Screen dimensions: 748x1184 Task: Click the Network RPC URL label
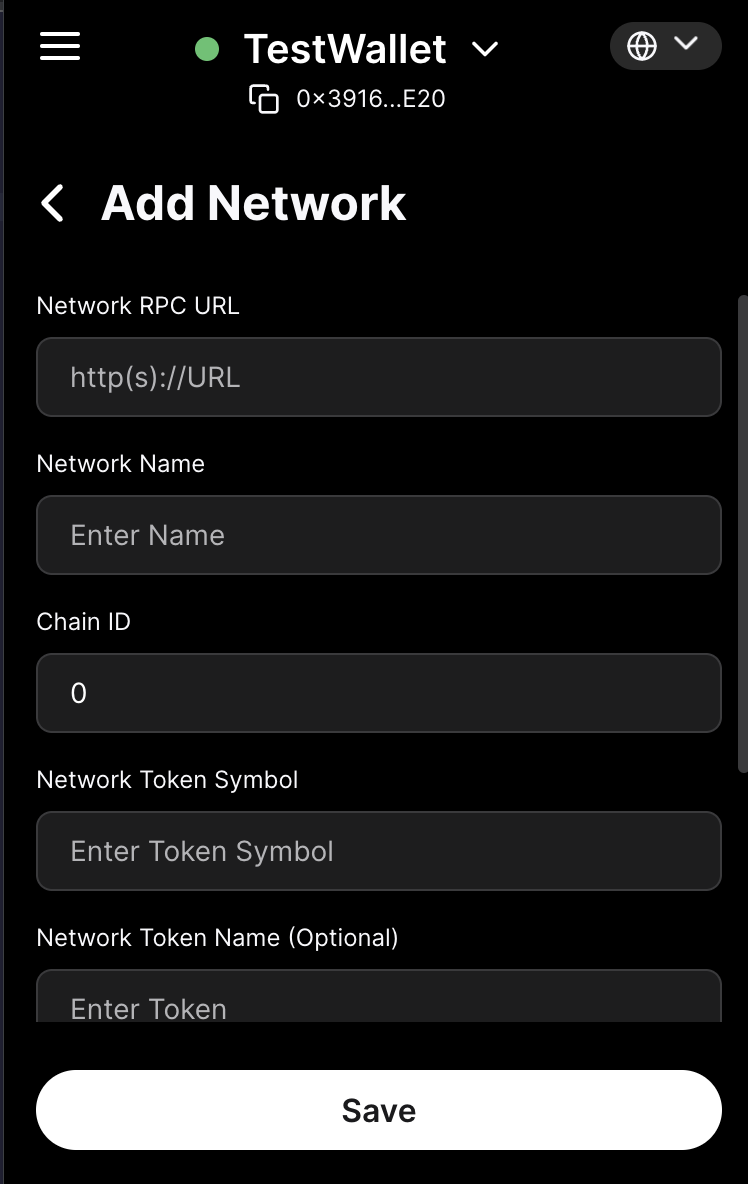click(x=138, y=306)
